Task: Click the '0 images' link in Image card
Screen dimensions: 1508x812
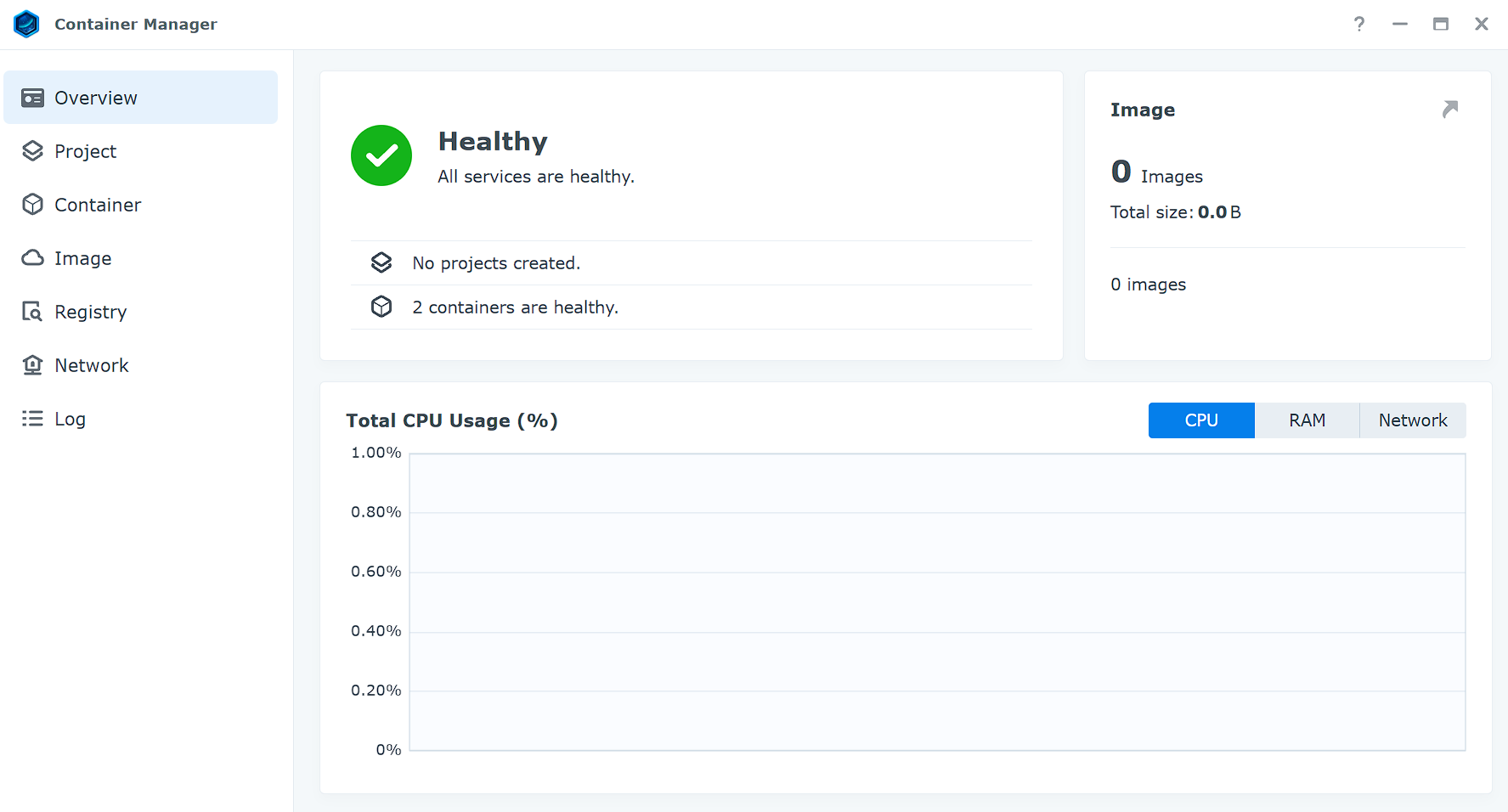Action: (x=1148, y=284)
